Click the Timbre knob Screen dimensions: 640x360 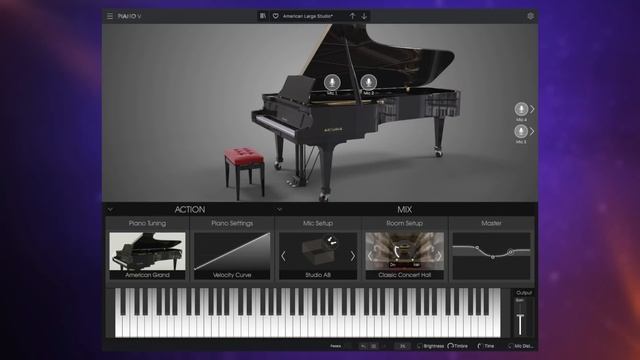pos(451,346)
